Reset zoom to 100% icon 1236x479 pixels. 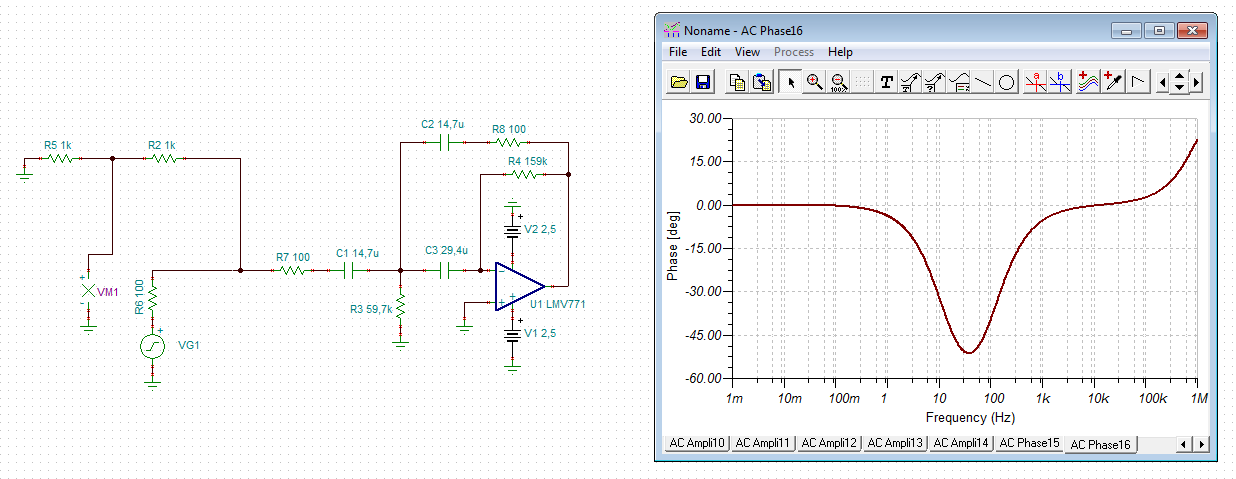[838, 82]
